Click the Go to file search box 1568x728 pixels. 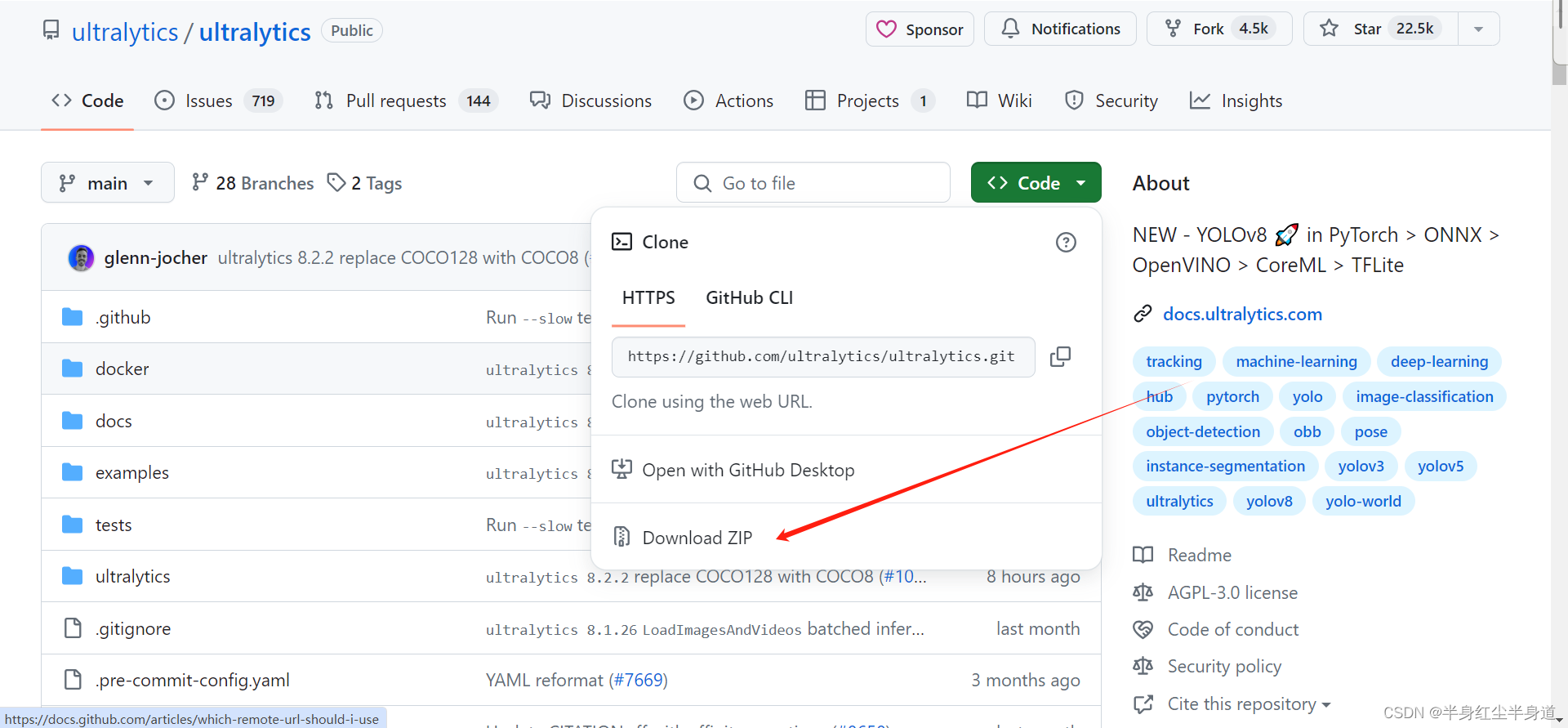813,183
